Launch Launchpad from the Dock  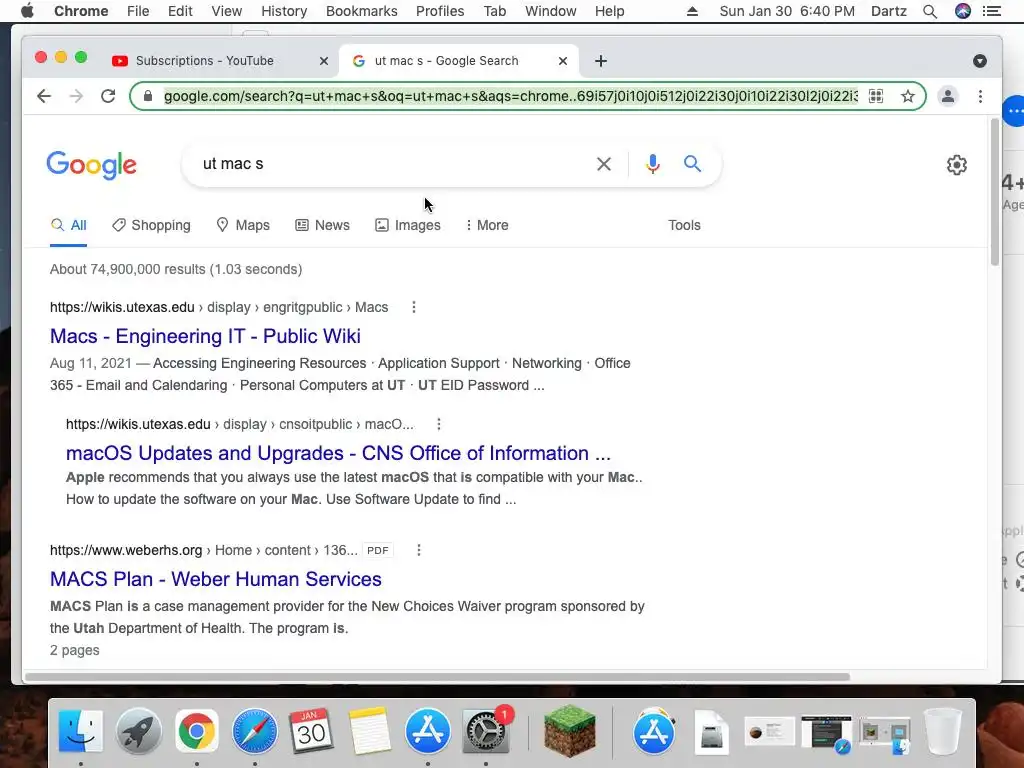(138, 731)
